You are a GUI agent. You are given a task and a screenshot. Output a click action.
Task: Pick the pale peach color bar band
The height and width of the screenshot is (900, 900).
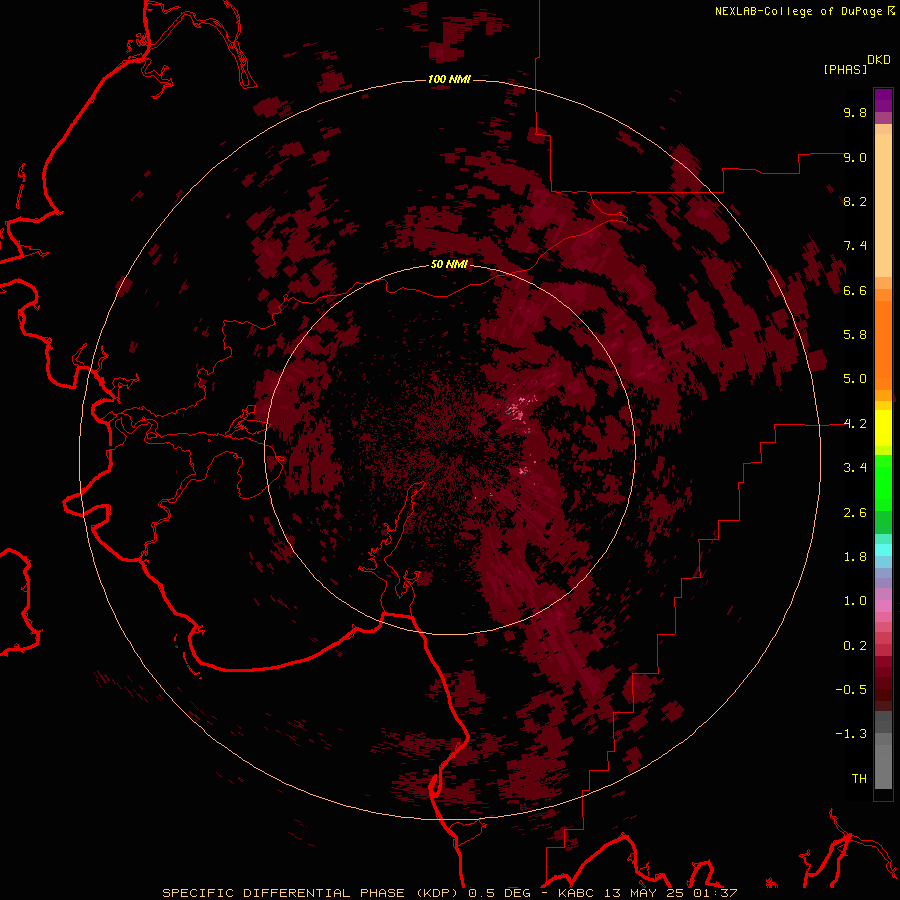tap(883, 205)
